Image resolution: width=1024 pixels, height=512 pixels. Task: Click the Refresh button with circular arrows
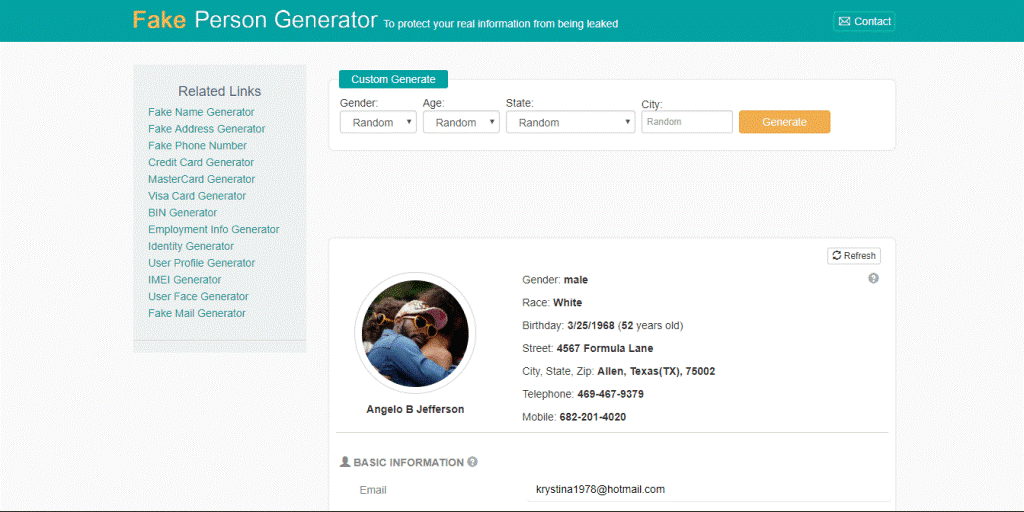click(x=854, y=256)
